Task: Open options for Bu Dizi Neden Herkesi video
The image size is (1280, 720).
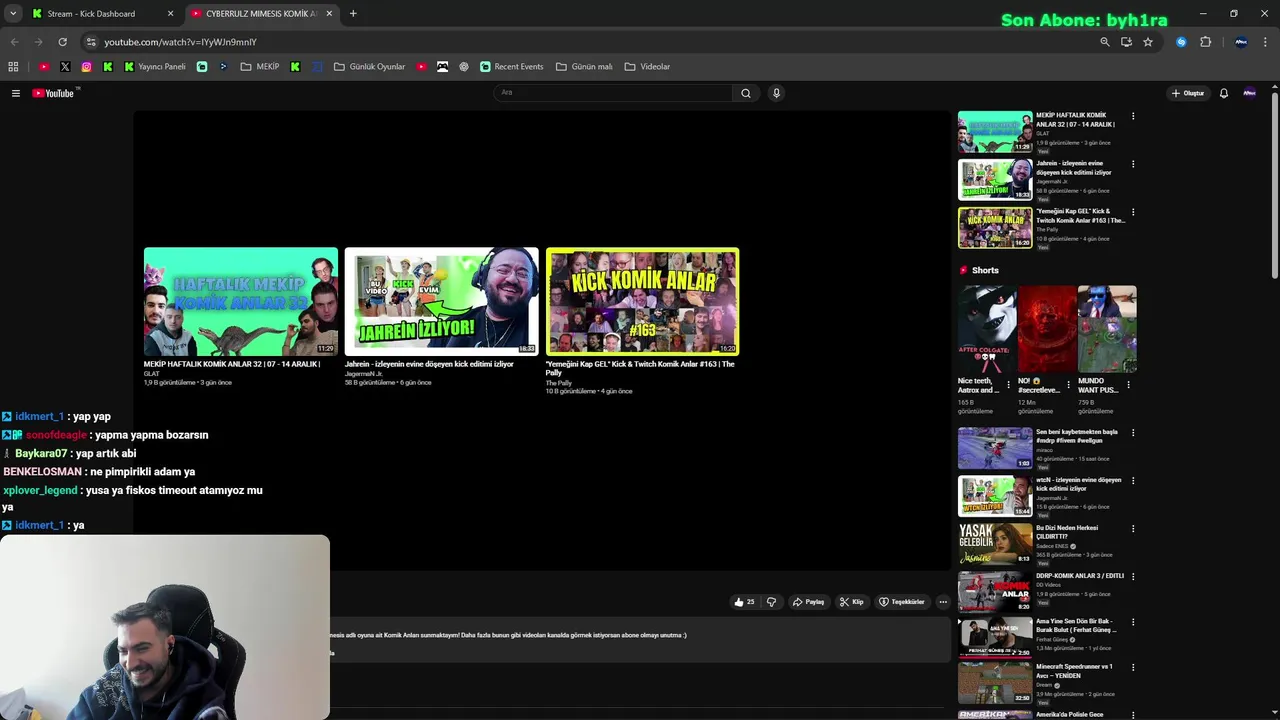Action: pos(1133,528)
